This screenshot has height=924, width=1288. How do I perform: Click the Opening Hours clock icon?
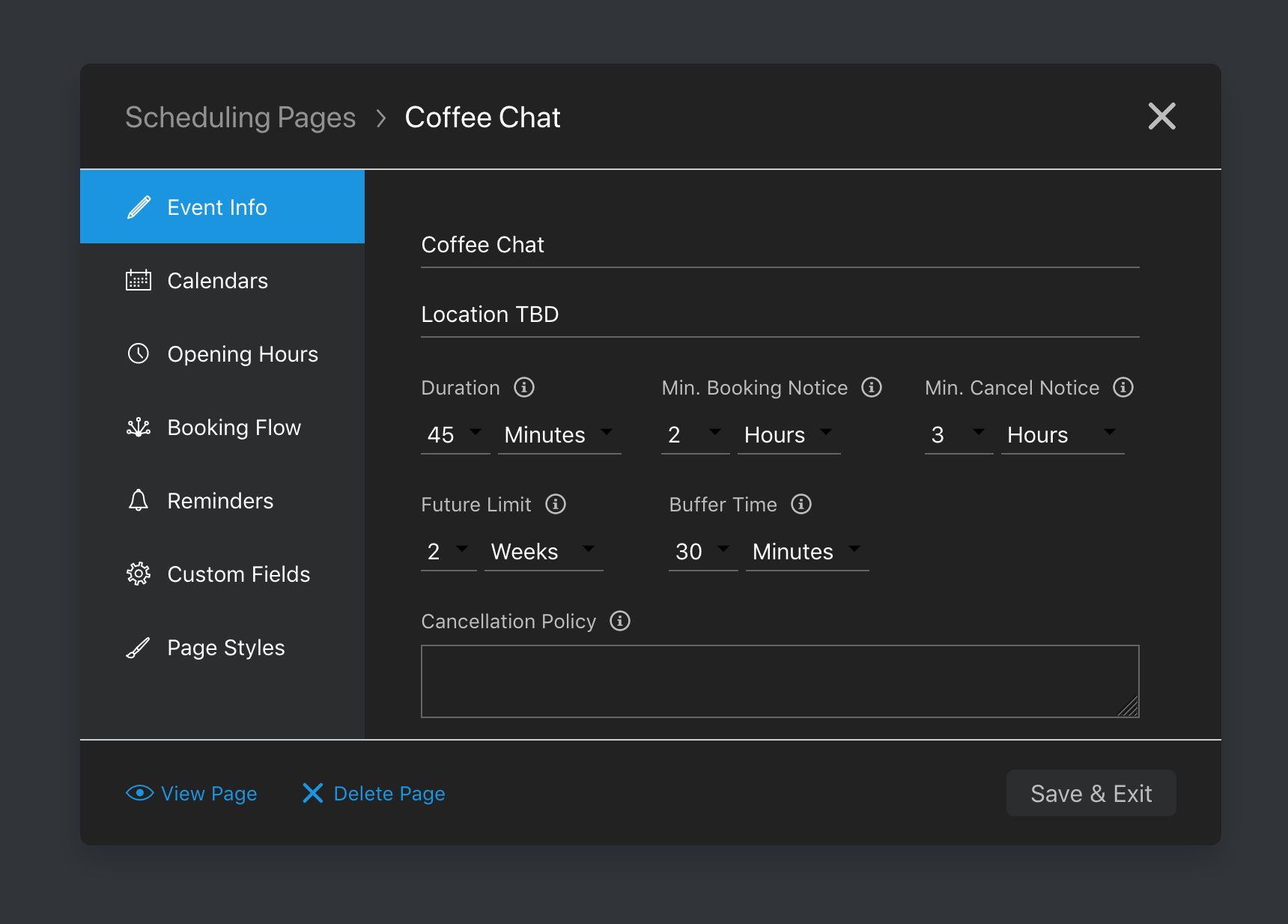(139, 353)
